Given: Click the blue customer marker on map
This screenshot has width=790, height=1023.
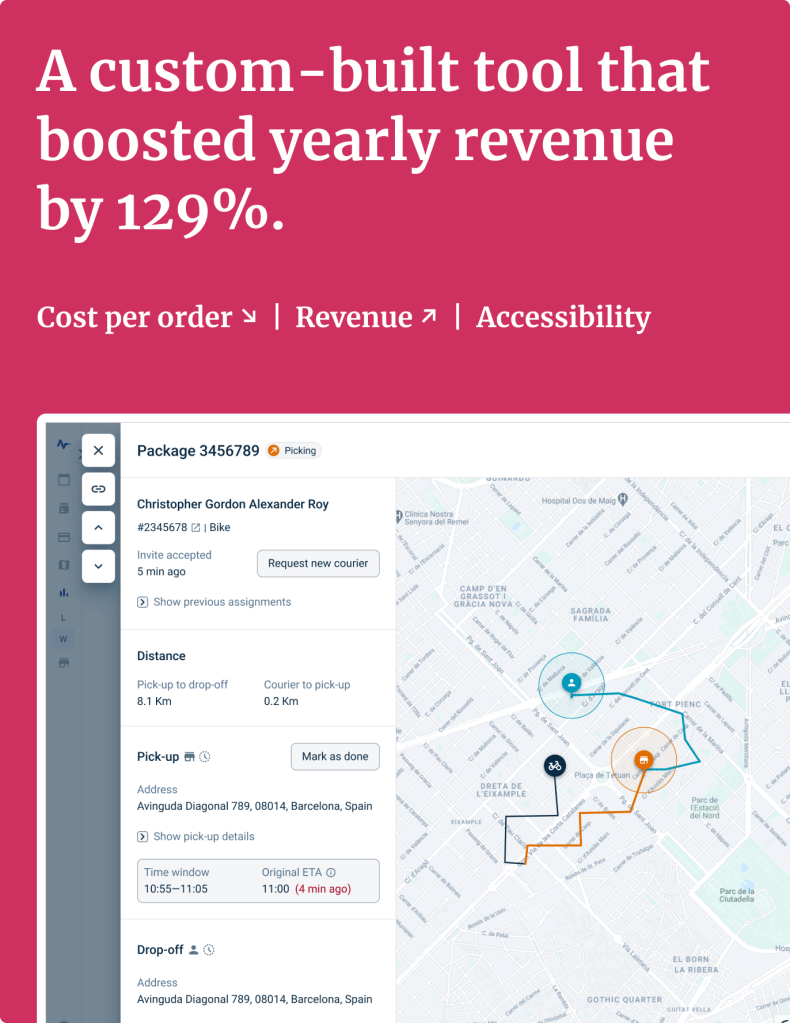Looking at the screenshot, I should 571,683.
